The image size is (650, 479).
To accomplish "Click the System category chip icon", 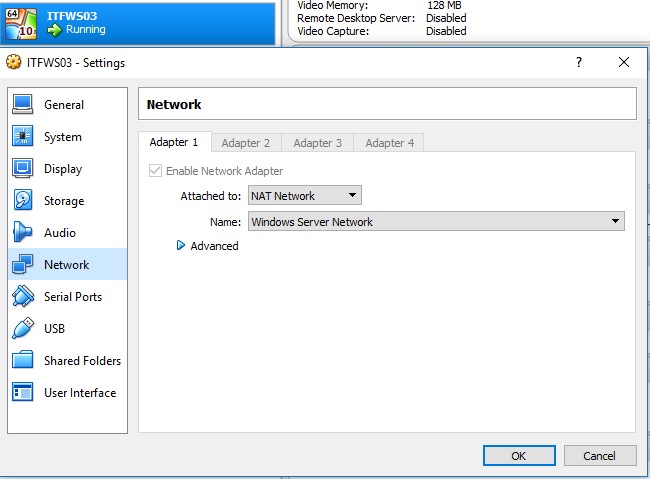I will [22, 136].
